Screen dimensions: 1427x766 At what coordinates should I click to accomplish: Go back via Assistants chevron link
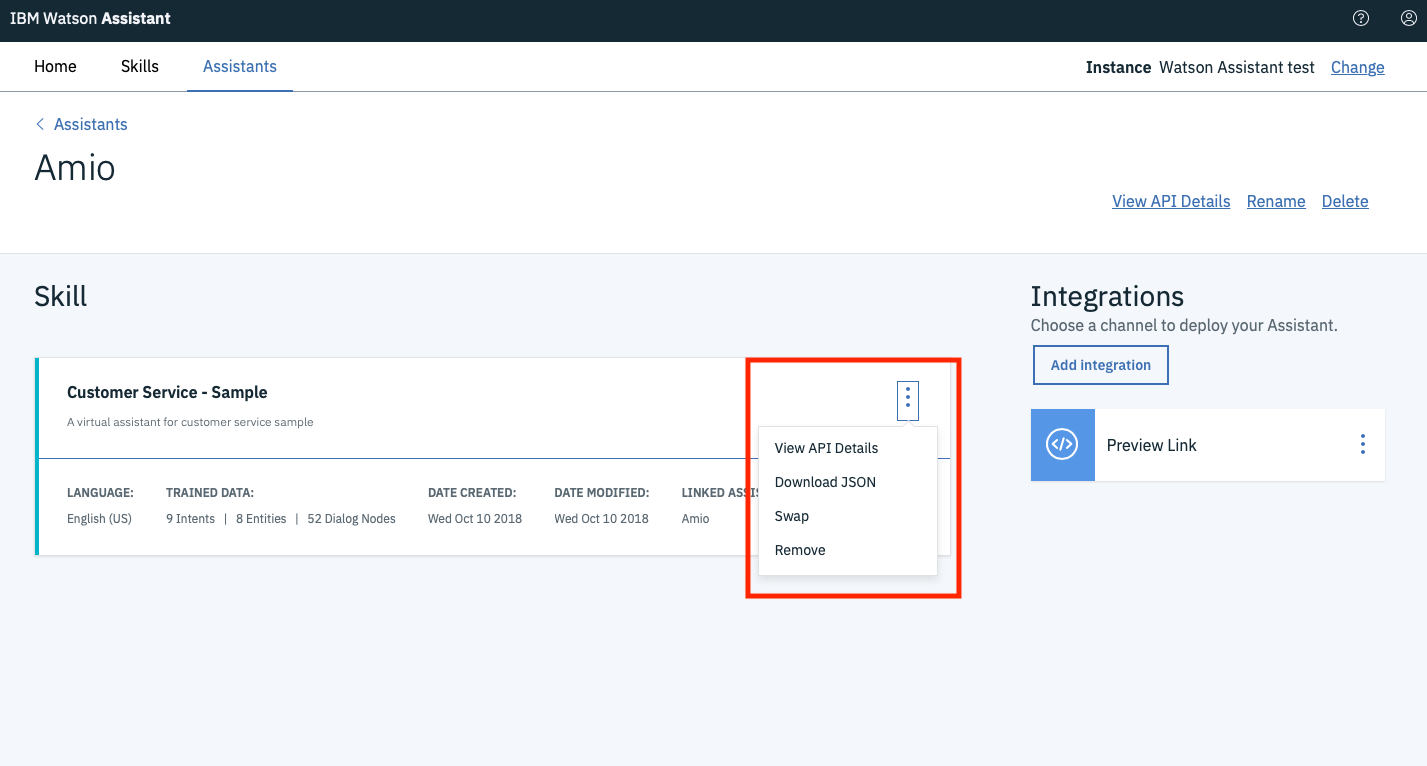tap(82, 124)
